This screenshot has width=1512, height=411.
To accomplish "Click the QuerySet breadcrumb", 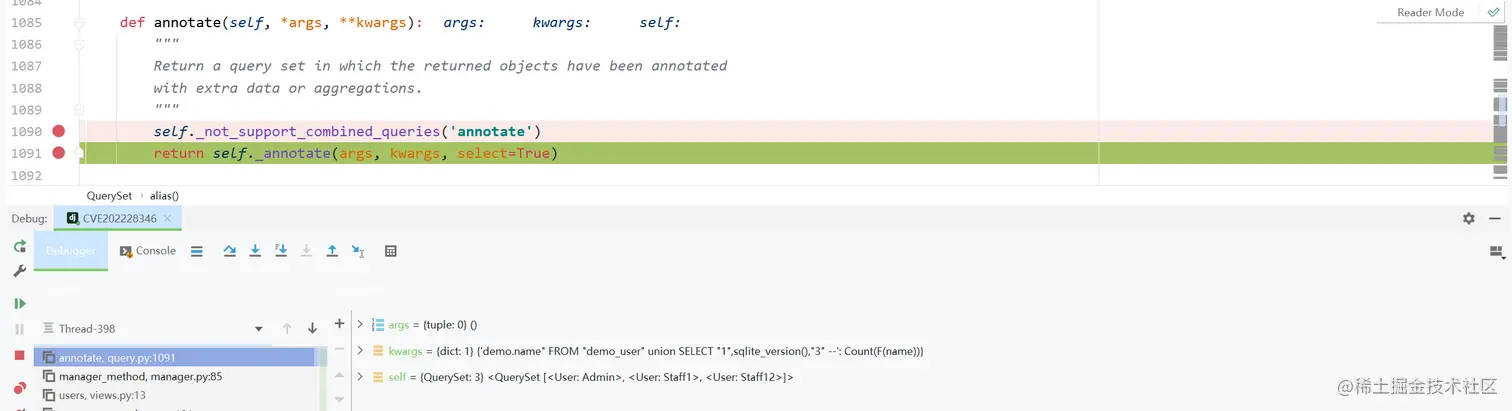I will [109, 196].
